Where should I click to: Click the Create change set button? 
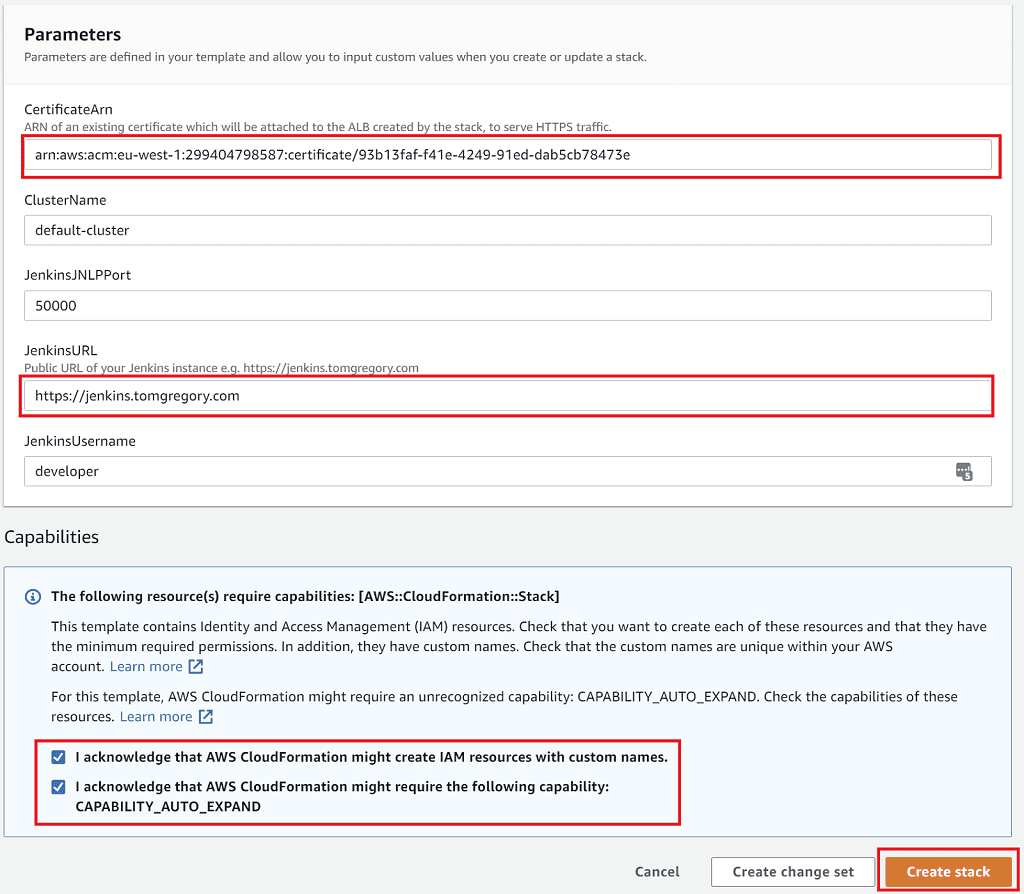tap(792, 871)
